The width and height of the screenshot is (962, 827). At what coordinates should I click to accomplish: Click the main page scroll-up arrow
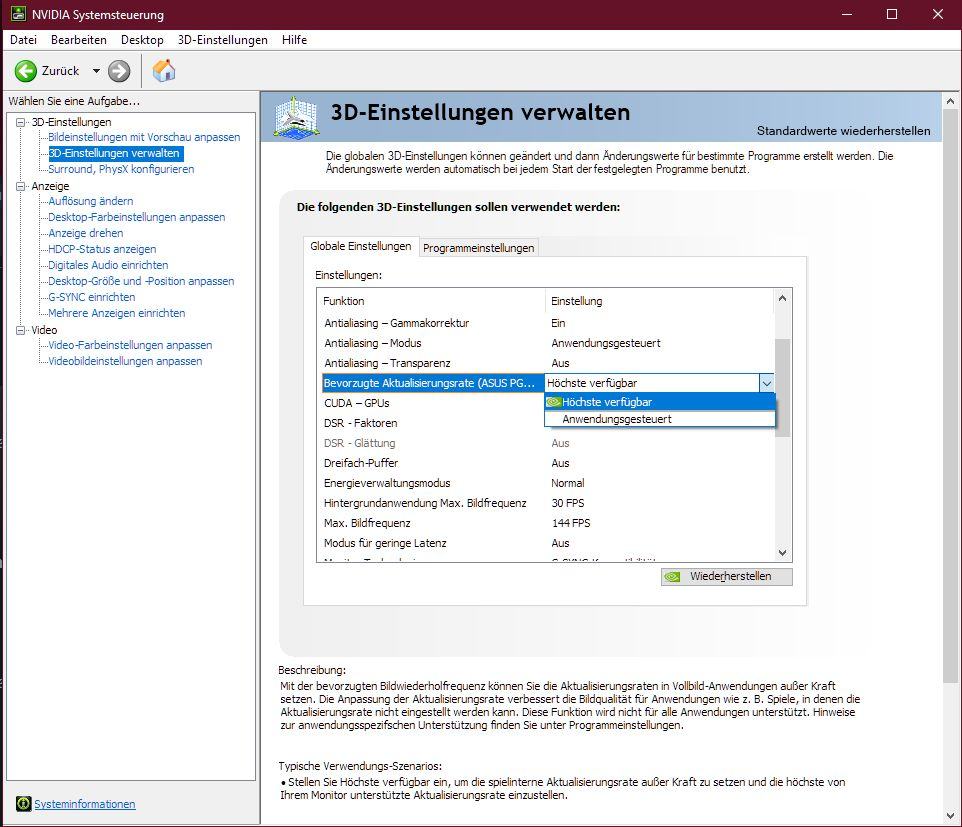tap(950, 101)
